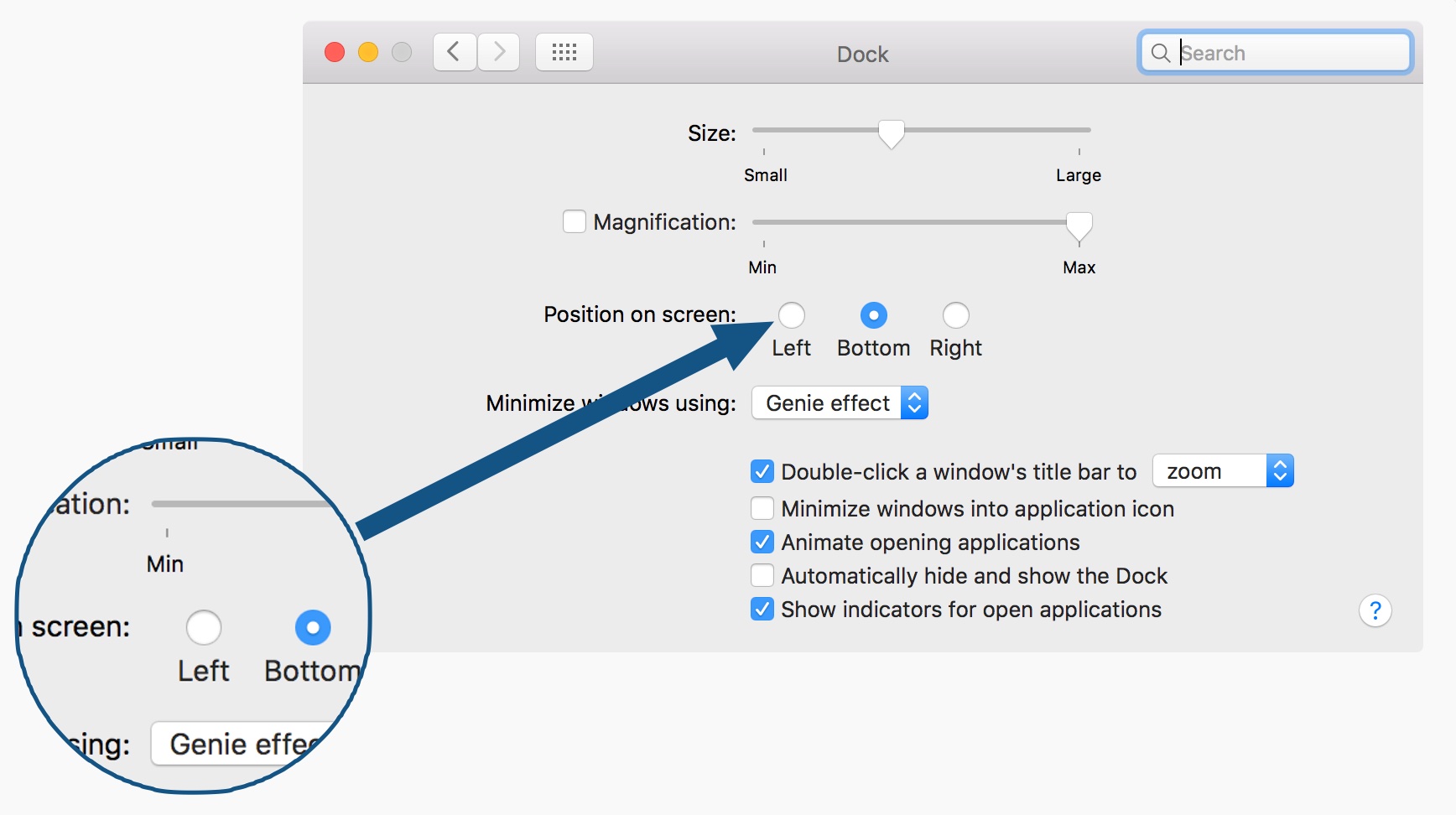Disable Animate opening applications

[x=762, y=542]
